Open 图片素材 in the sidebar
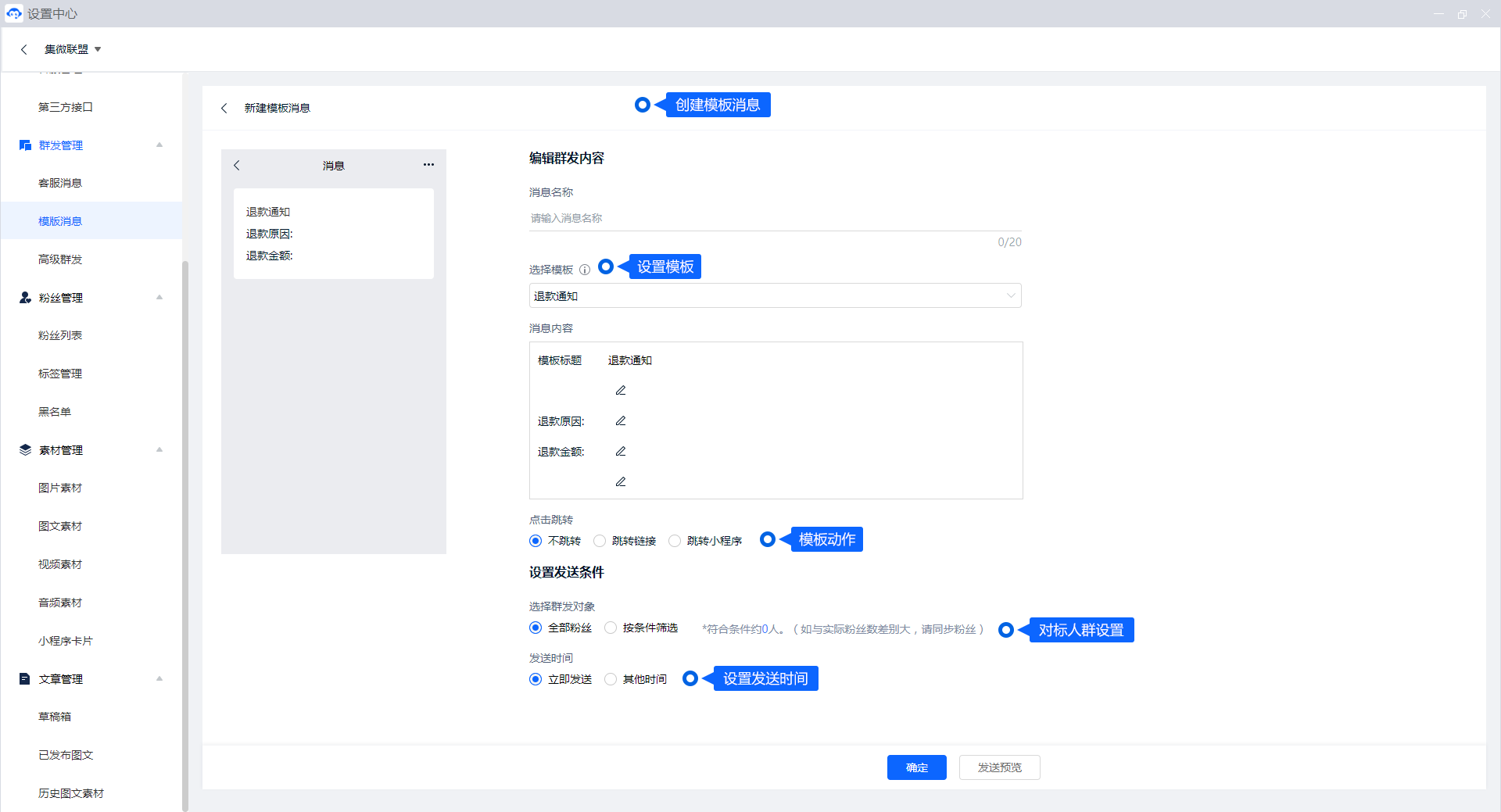This screenshot has width=1501, height=812. coord(60,488)
